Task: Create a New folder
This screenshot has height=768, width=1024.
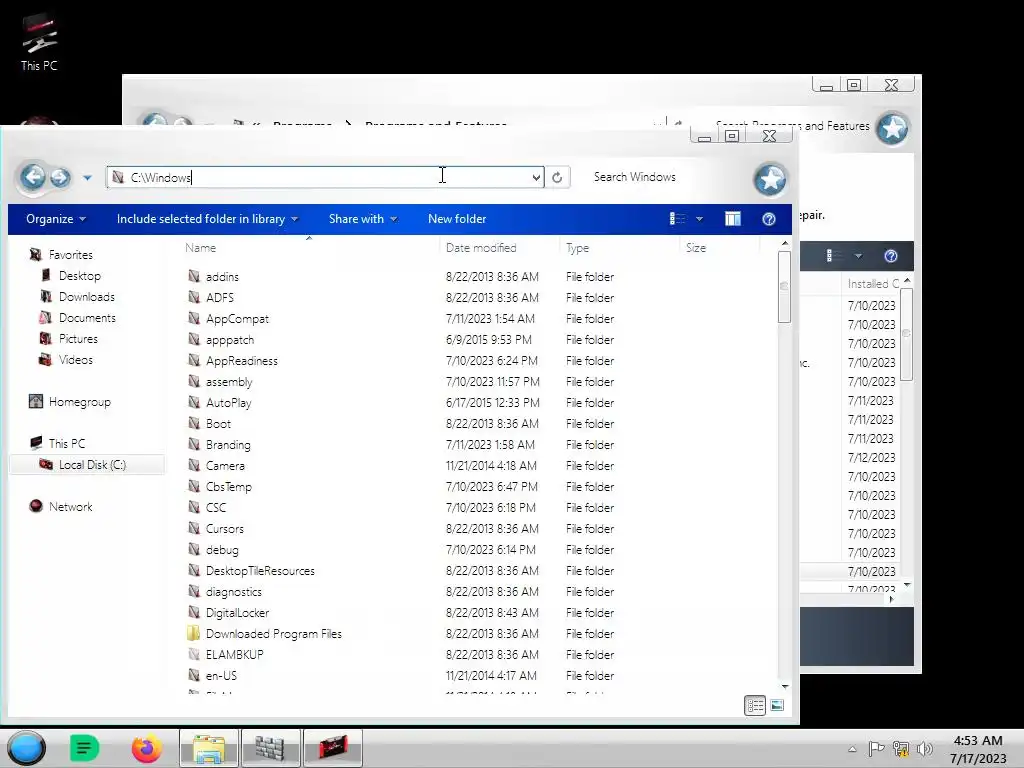Action: (x=457, y=219)
